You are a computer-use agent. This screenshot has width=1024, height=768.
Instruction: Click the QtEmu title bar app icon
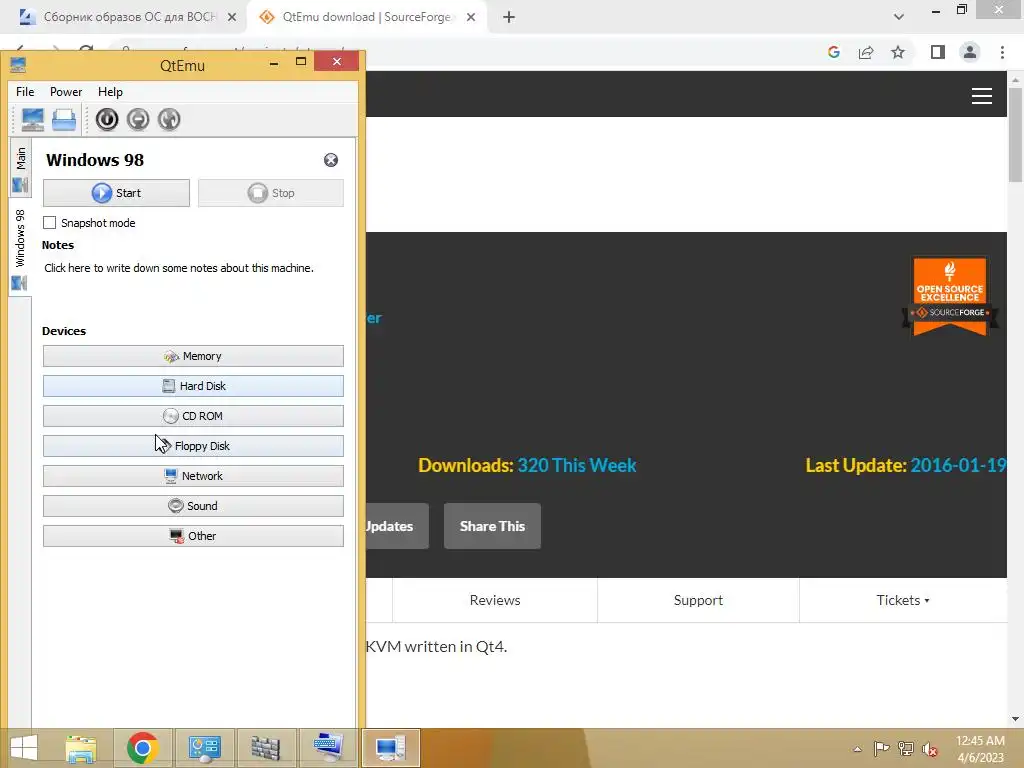pos(18,65)
